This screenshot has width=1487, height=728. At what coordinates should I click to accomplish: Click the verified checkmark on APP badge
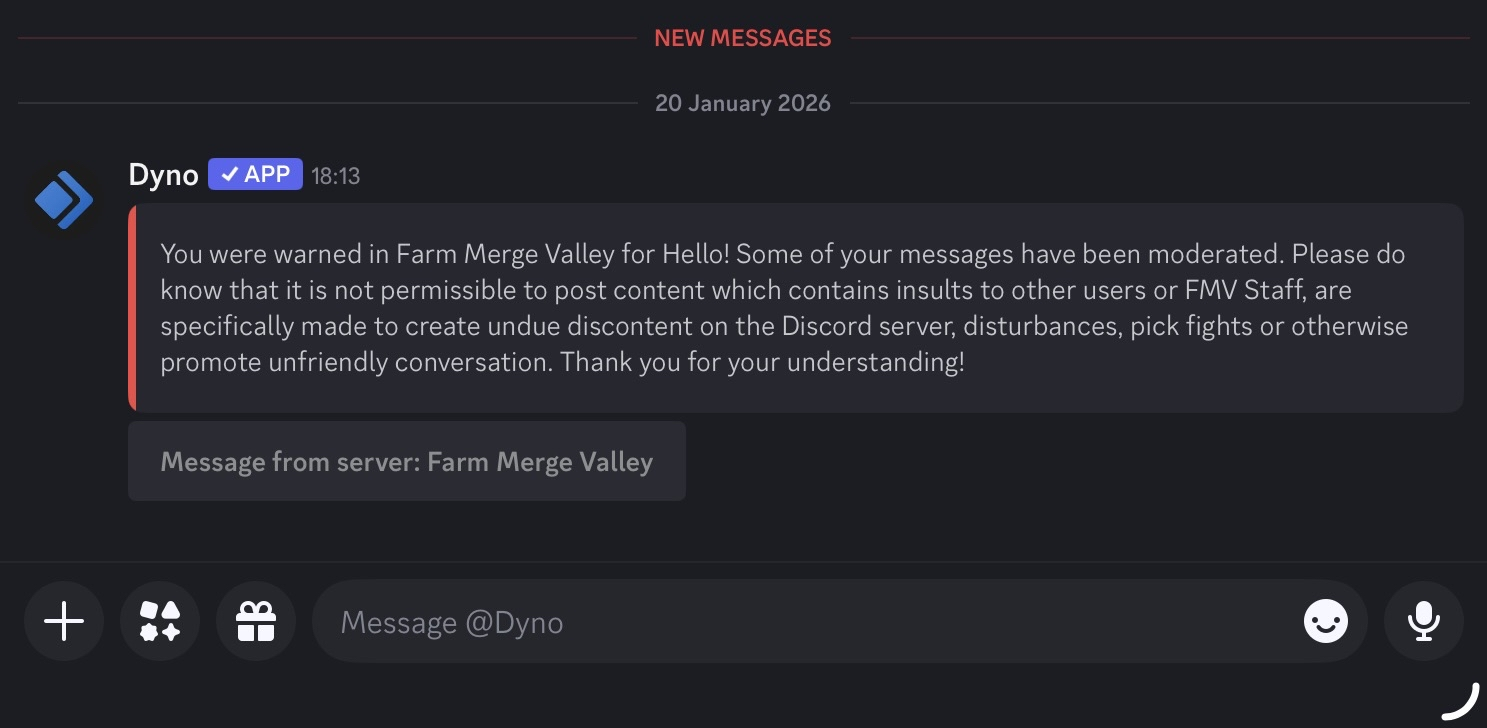point(229,174)
